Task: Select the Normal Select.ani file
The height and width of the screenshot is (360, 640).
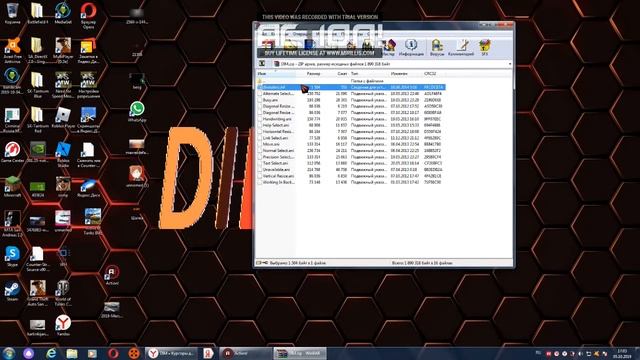Action: coord(351,151)
